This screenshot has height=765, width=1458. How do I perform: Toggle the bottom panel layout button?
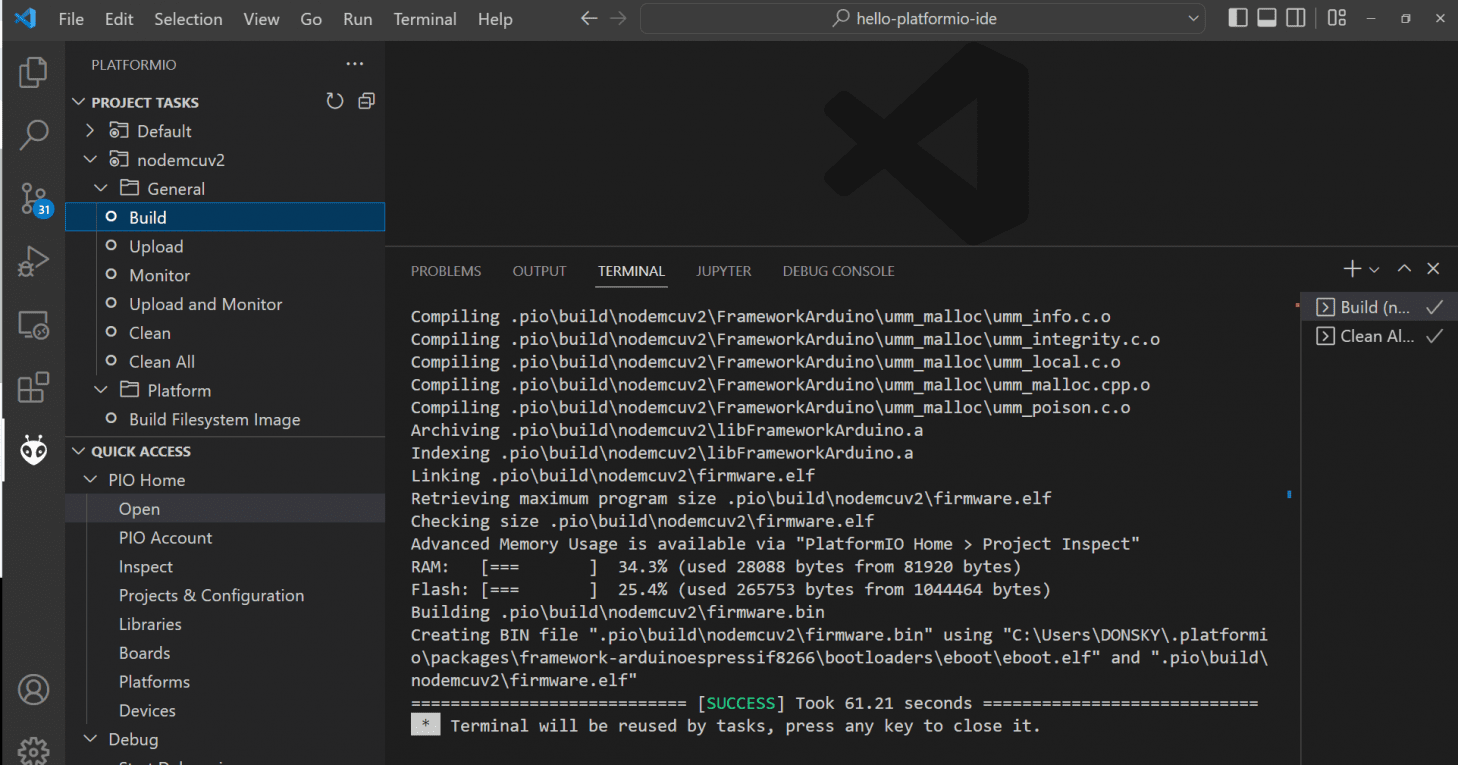[x=1266, y=18]
